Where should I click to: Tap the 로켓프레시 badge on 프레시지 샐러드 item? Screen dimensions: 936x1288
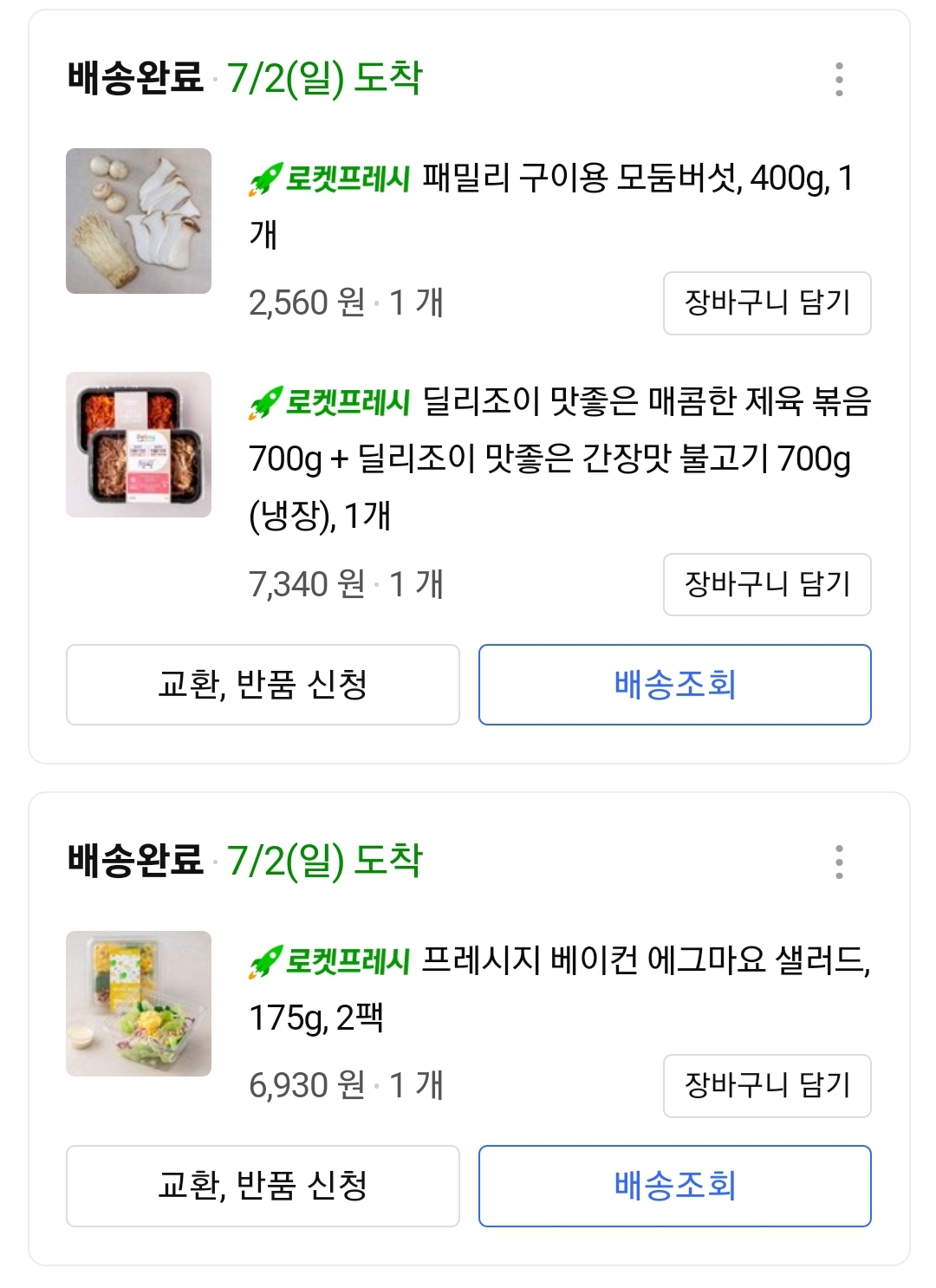click(329, 961)
